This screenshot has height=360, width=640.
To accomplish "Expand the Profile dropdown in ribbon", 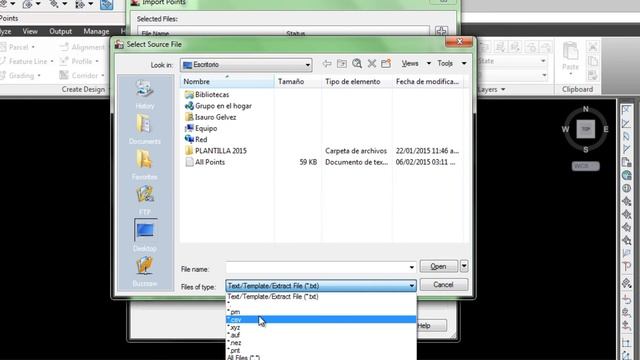I will (x=97, y=62).
